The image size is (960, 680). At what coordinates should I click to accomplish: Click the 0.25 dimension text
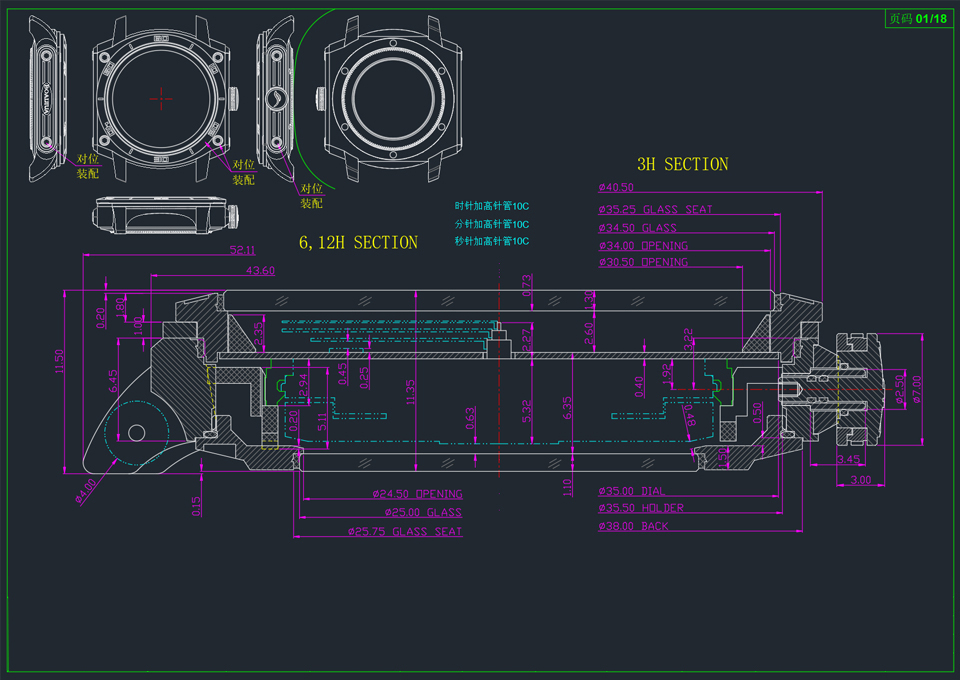[x=364, y=378]
